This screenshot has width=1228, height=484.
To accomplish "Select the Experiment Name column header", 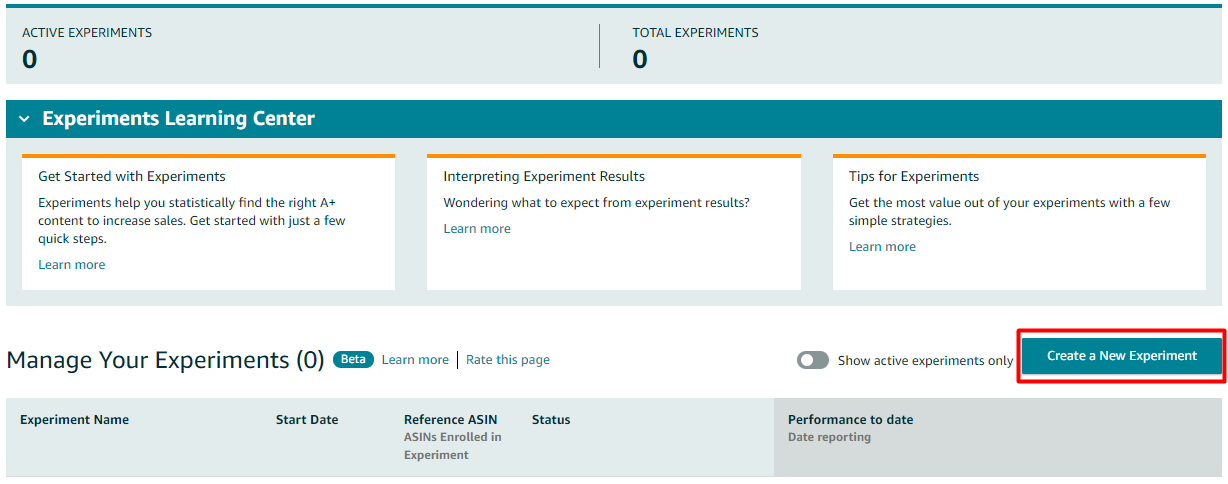I will tap(74, 420).
